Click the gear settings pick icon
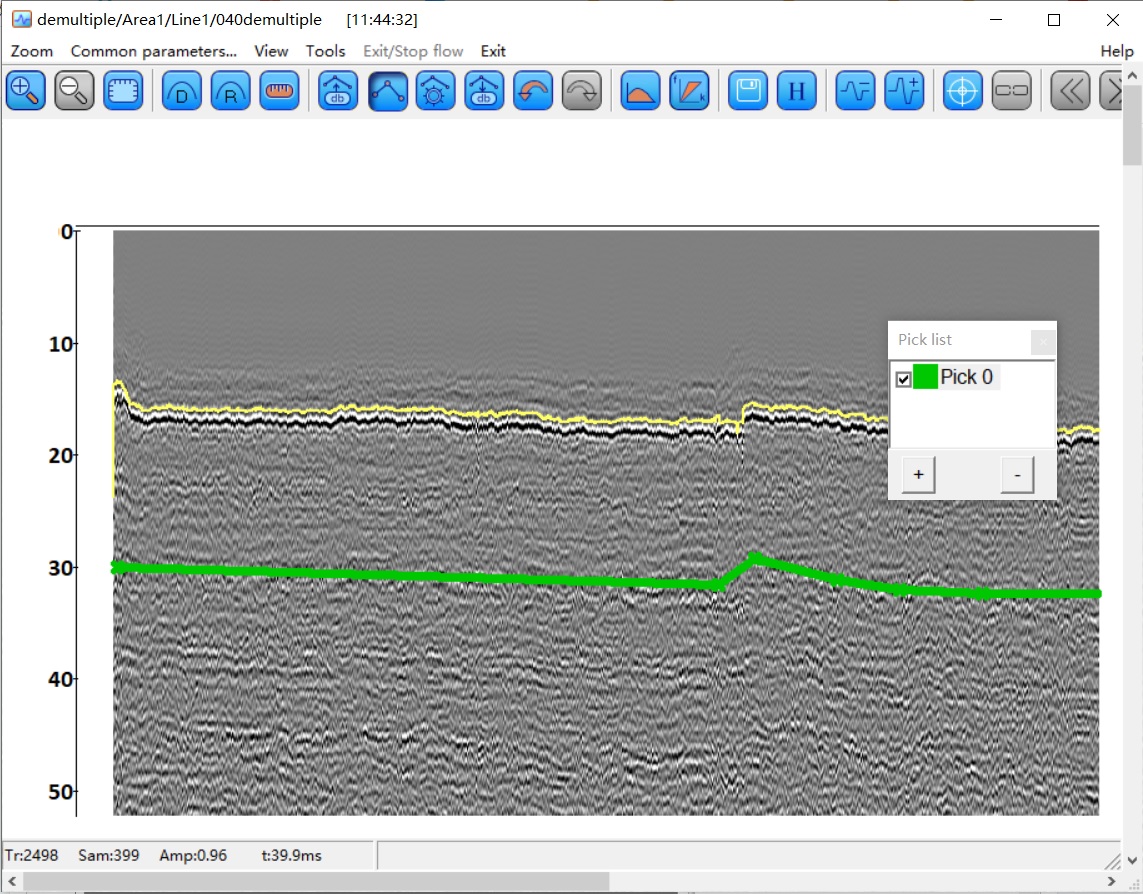Viewport: 1143px width, 894px height. tap(435, 91)
